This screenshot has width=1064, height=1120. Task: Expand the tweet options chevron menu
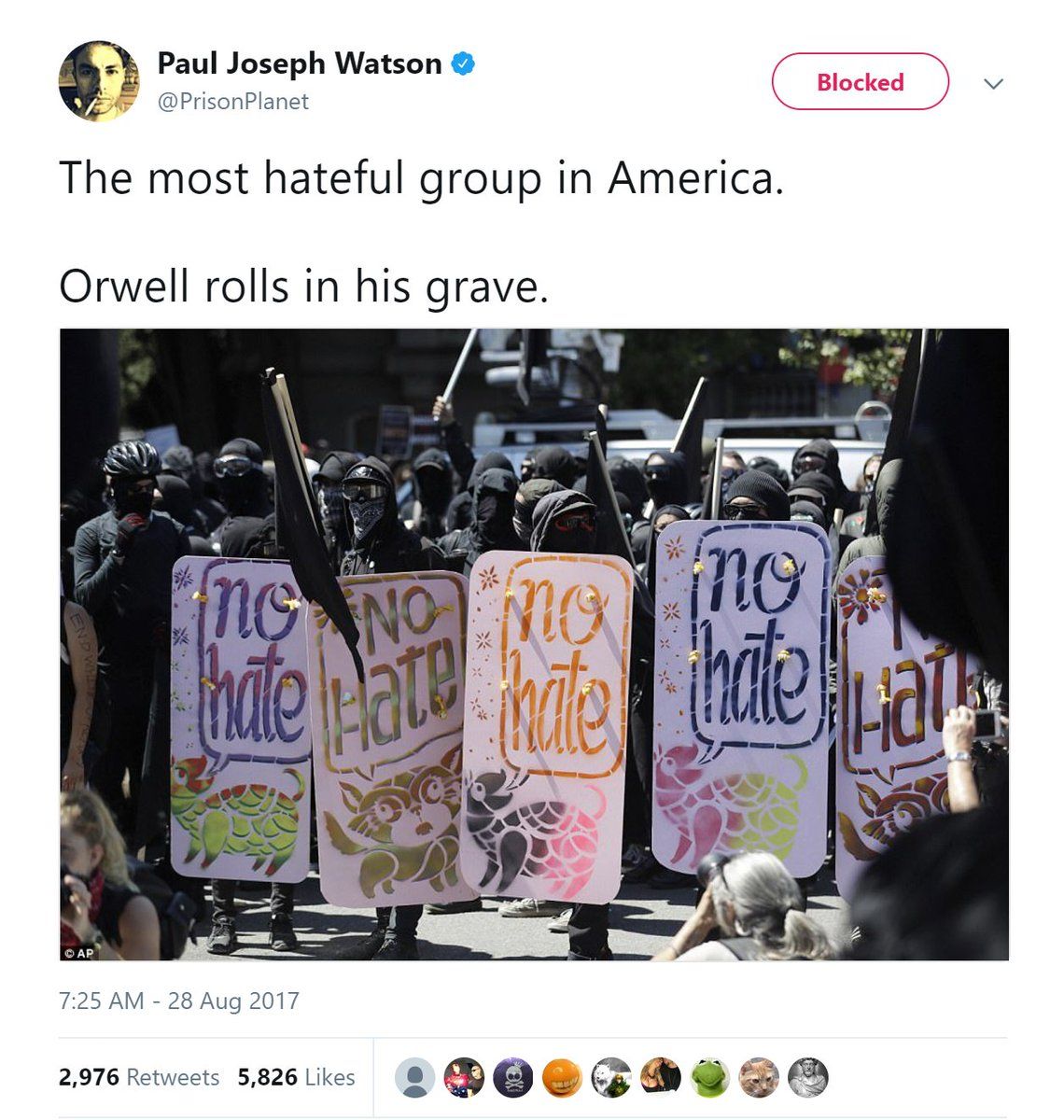[x=994, y=83]
